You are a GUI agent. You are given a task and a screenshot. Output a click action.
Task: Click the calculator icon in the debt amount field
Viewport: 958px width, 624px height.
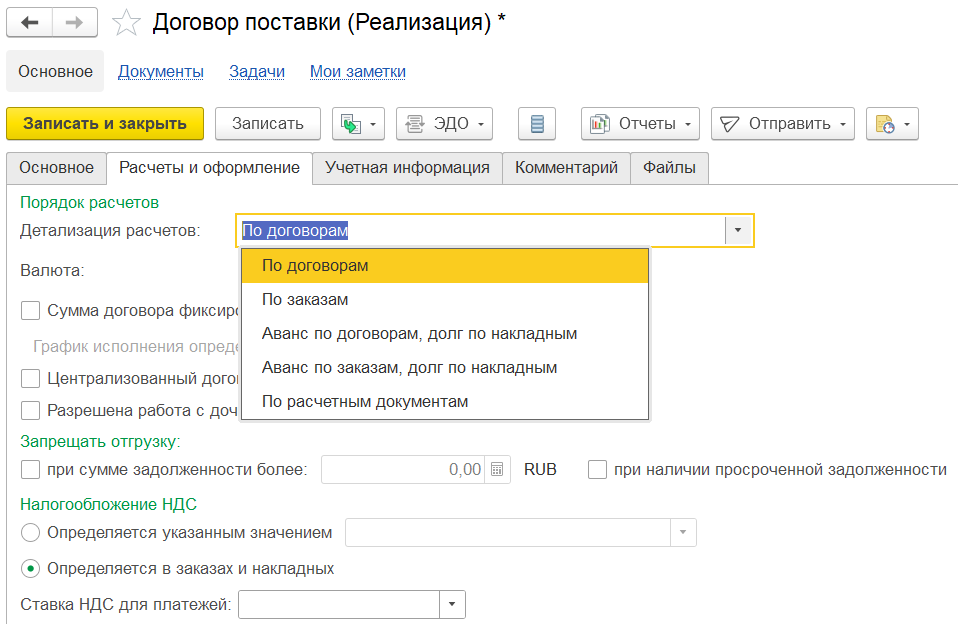[497, 470]
